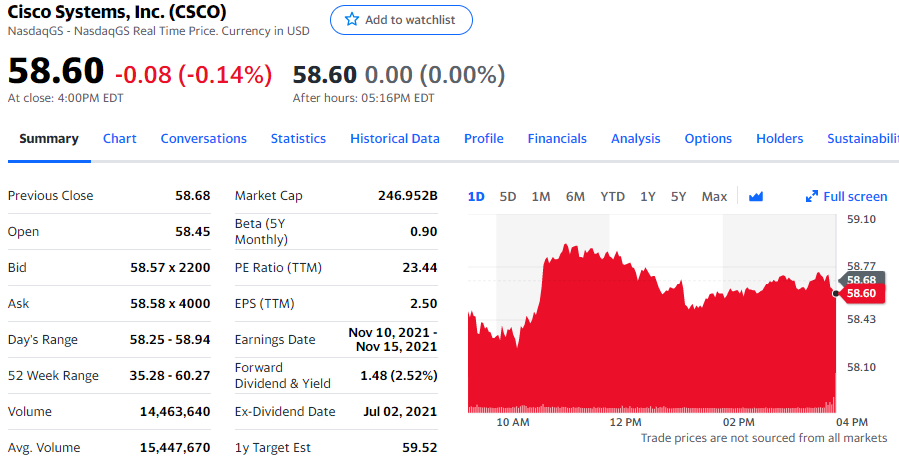Click the Full screen expand arrows icon
This screenshot has height=464, width=899.
[x=811, y=197]
